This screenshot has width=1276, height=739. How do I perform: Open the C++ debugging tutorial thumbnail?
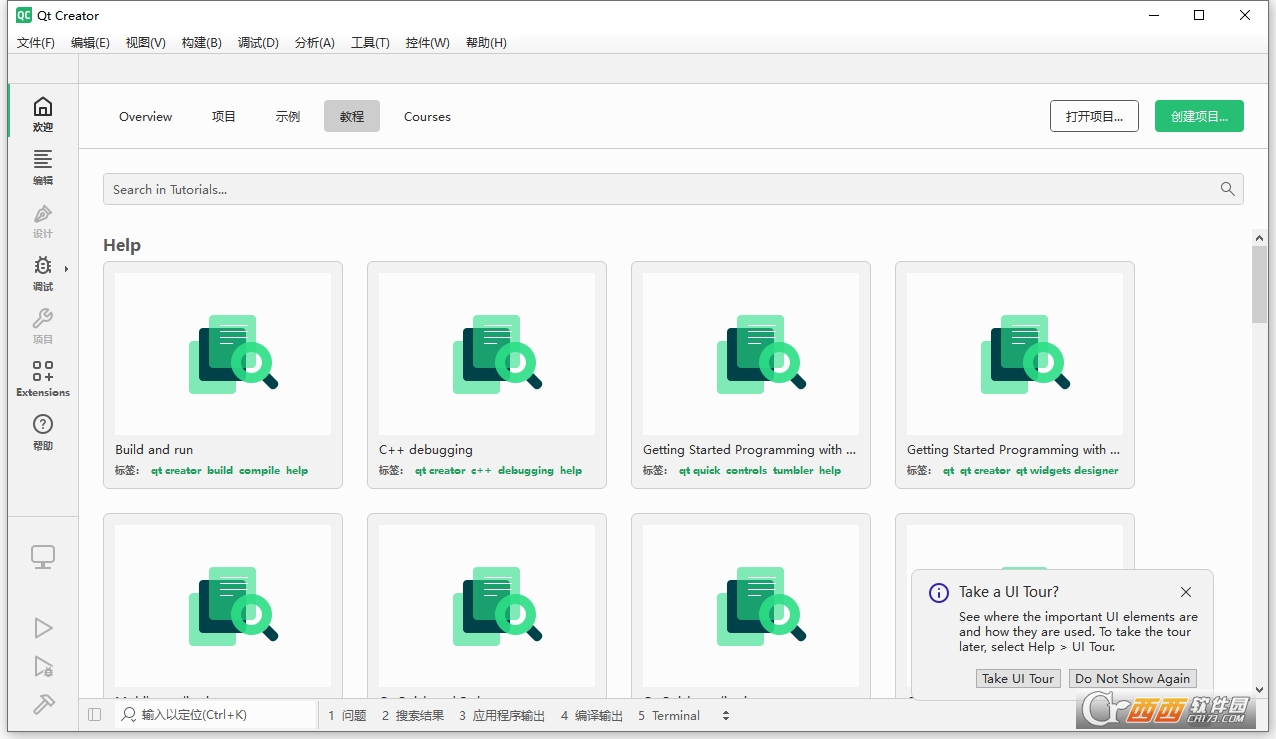tap(487, 354)
